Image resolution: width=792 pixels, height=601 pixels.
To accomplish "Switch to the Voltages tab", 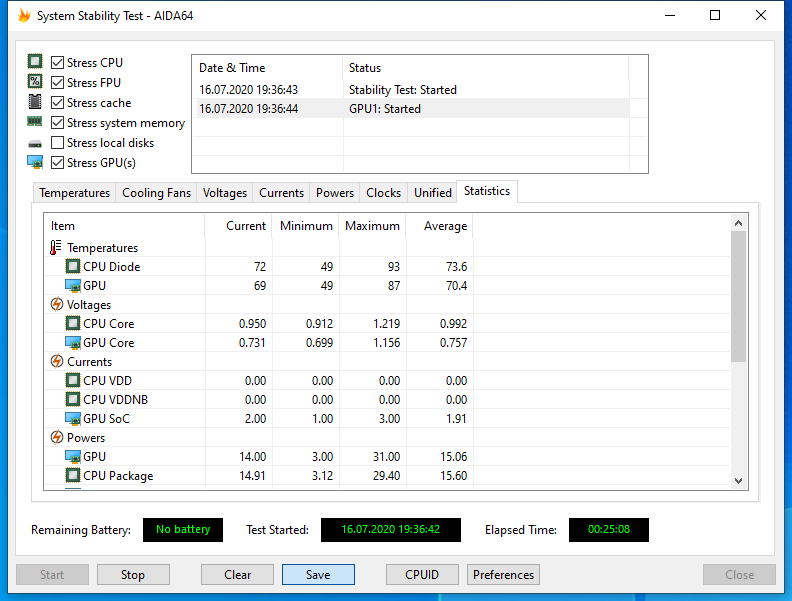I will 225,193.
